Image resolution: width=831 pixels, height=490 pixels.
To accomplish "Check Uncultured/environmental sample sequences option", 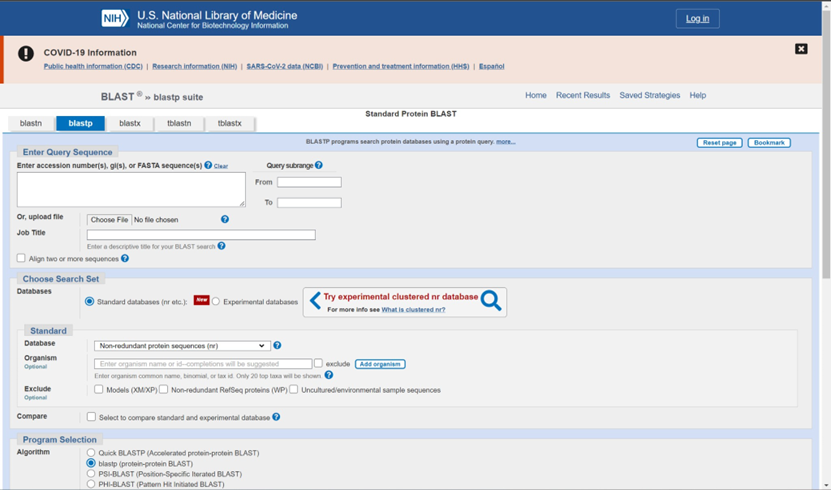I will [x=294, y=389].
